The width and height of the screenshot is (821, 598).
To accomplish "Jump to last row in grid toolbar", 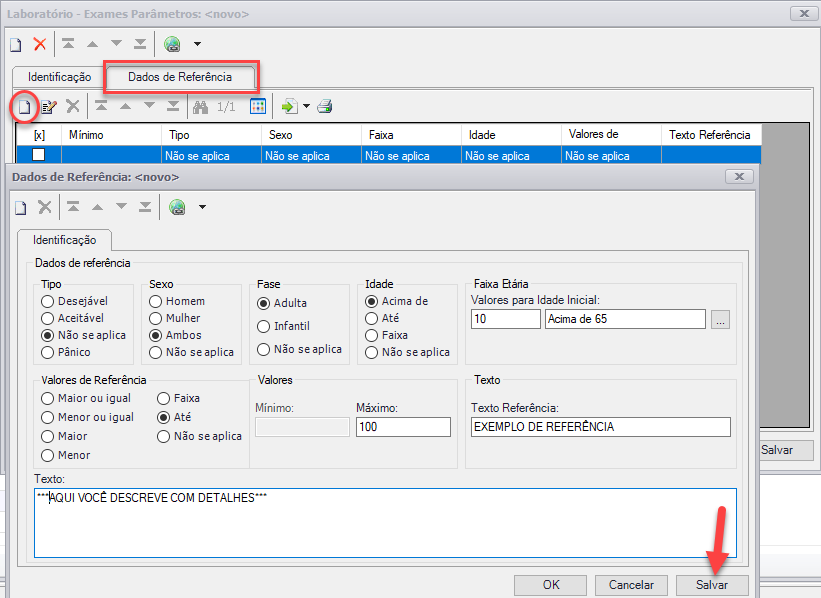I will [173, 106].
